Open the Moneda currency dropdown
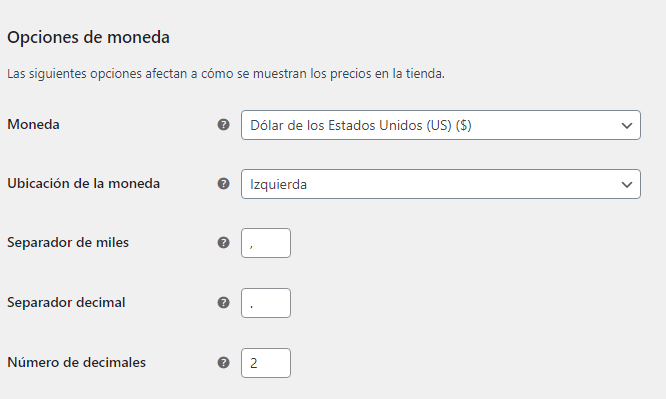 tap(441, 125)
